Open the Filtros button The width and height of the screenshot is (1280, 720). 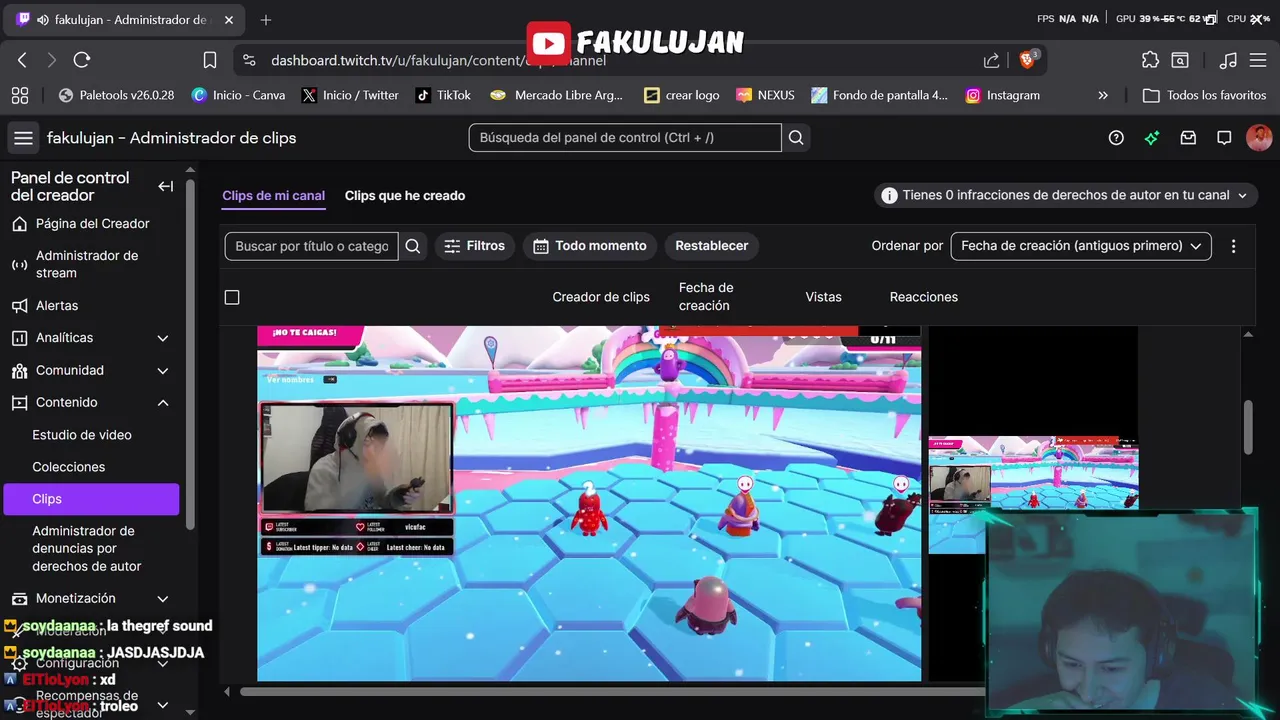point(475,246)
